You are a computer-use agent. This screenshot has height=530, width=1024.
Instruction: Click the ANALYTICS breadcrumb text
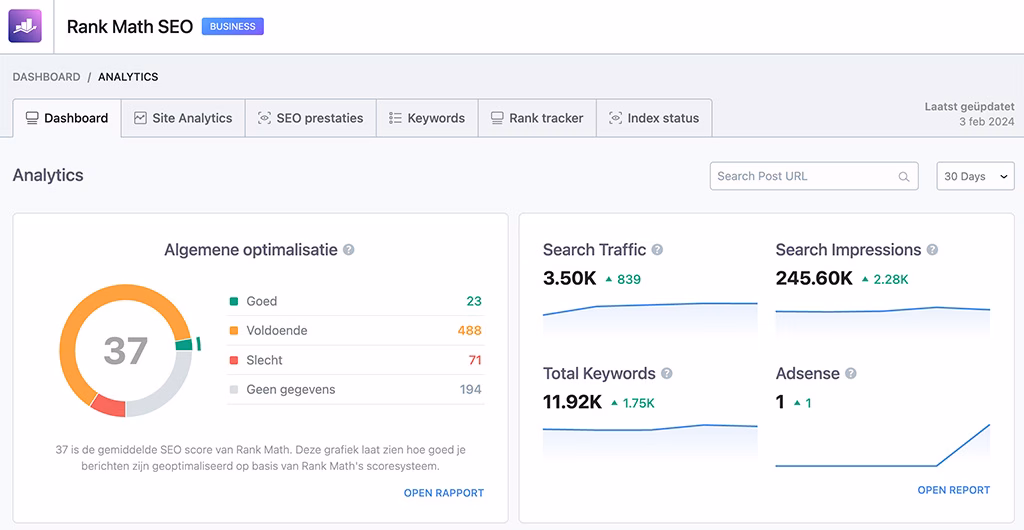pos(128,77)
